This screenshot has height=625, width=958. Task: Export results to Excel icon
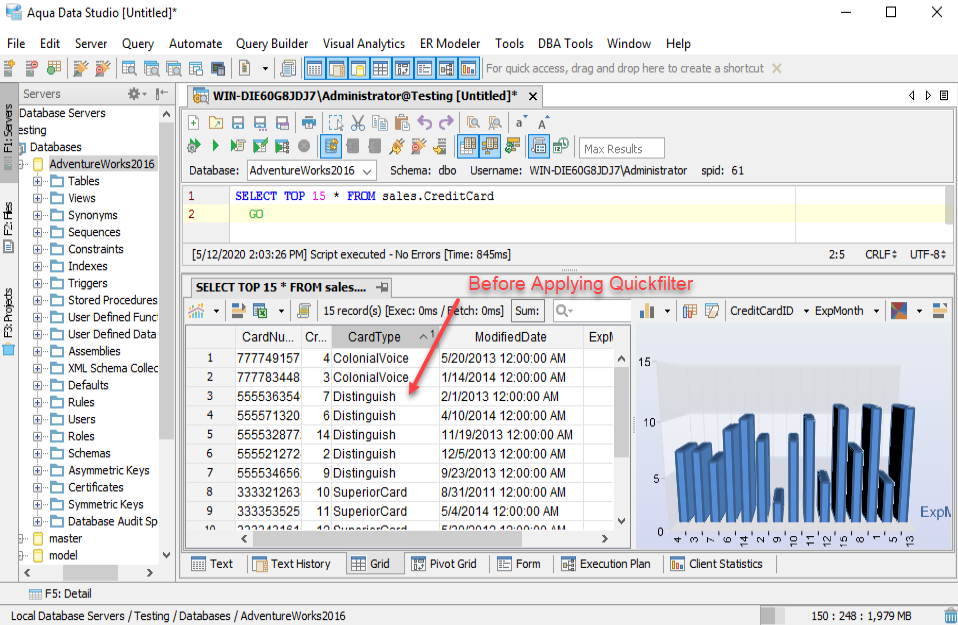coord(260,311)
